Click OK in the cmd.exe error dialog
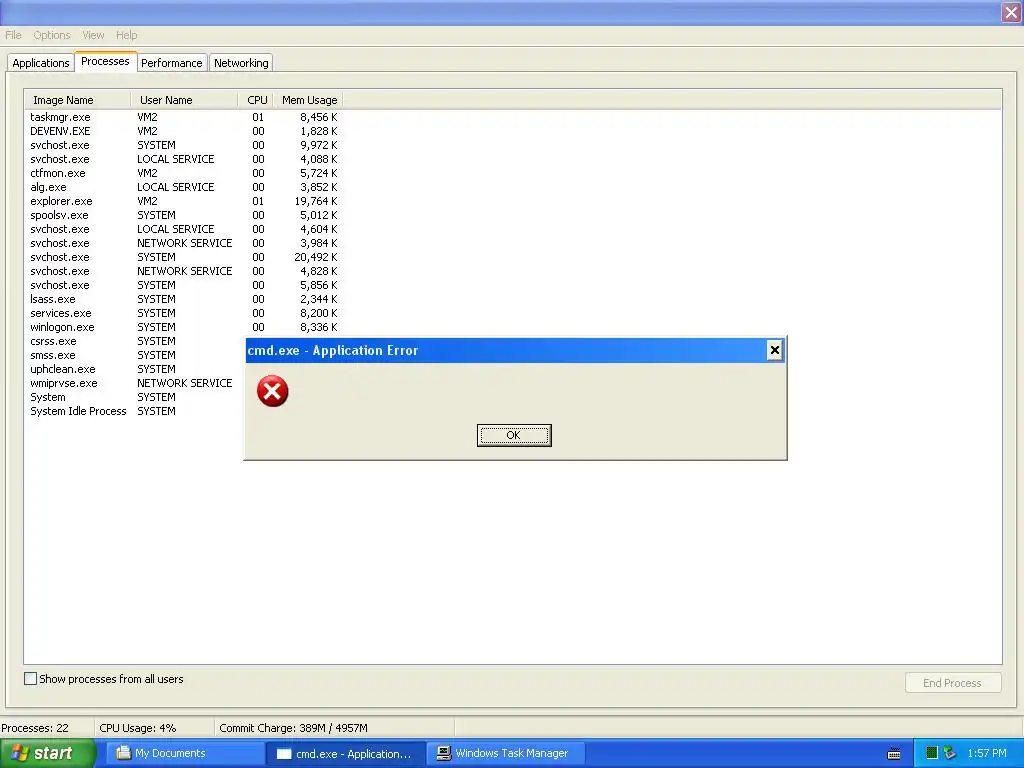The image size is (1024, 768). (514, 435)
